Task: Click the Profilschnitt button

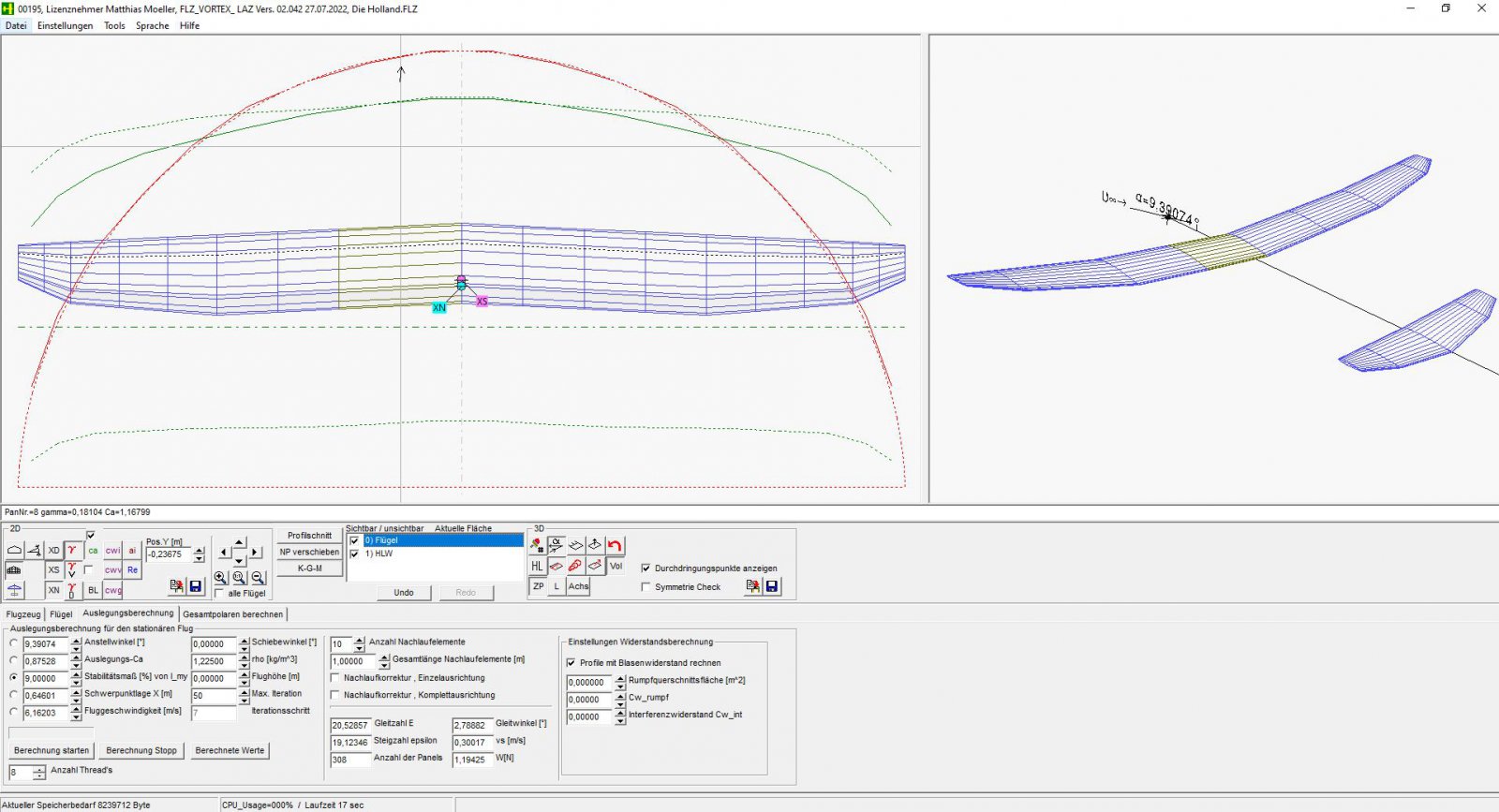Action: point(309,536)
